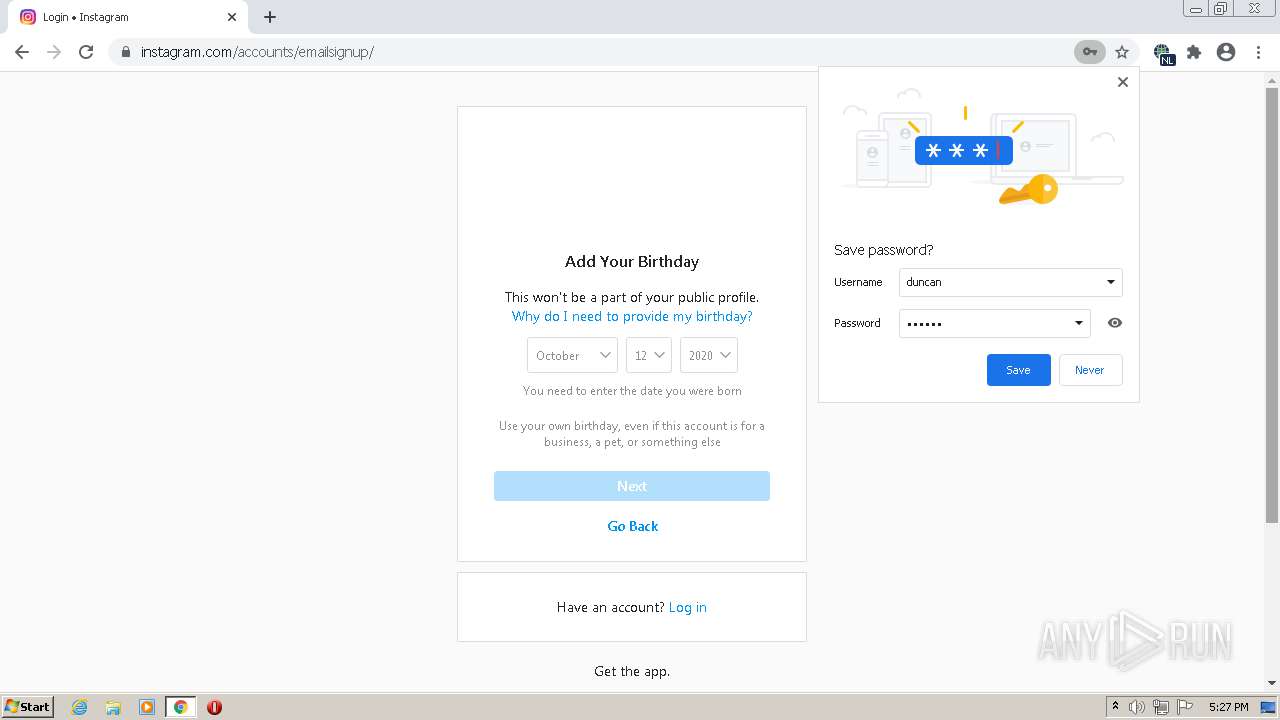Open the Chrome profile avatar icon
Screen dimensions: 1280x720
click(1226, 52)
